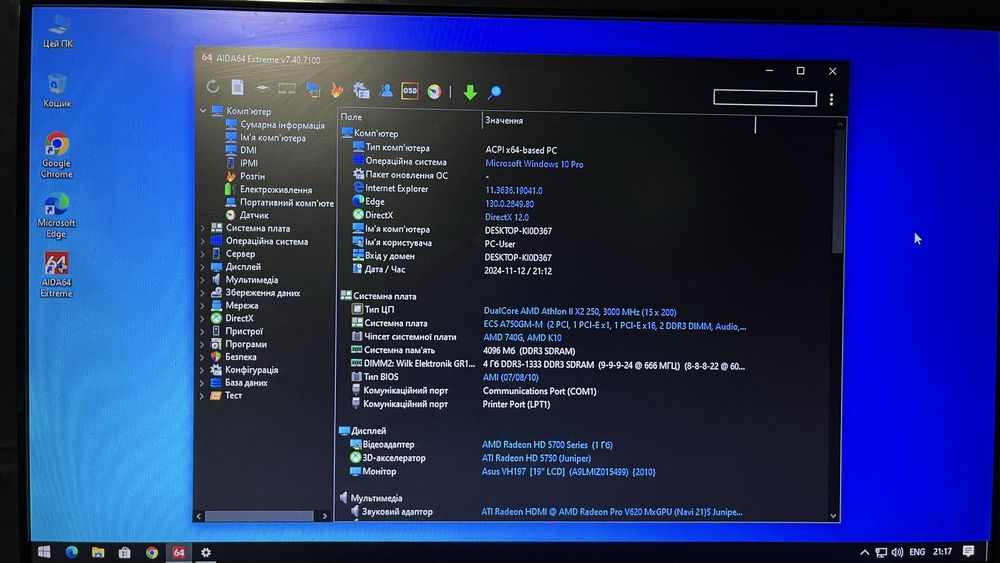1000x563 pixels.
Task: Open the three-dot menu in AIDA64
Action: (x=831, y=99)
